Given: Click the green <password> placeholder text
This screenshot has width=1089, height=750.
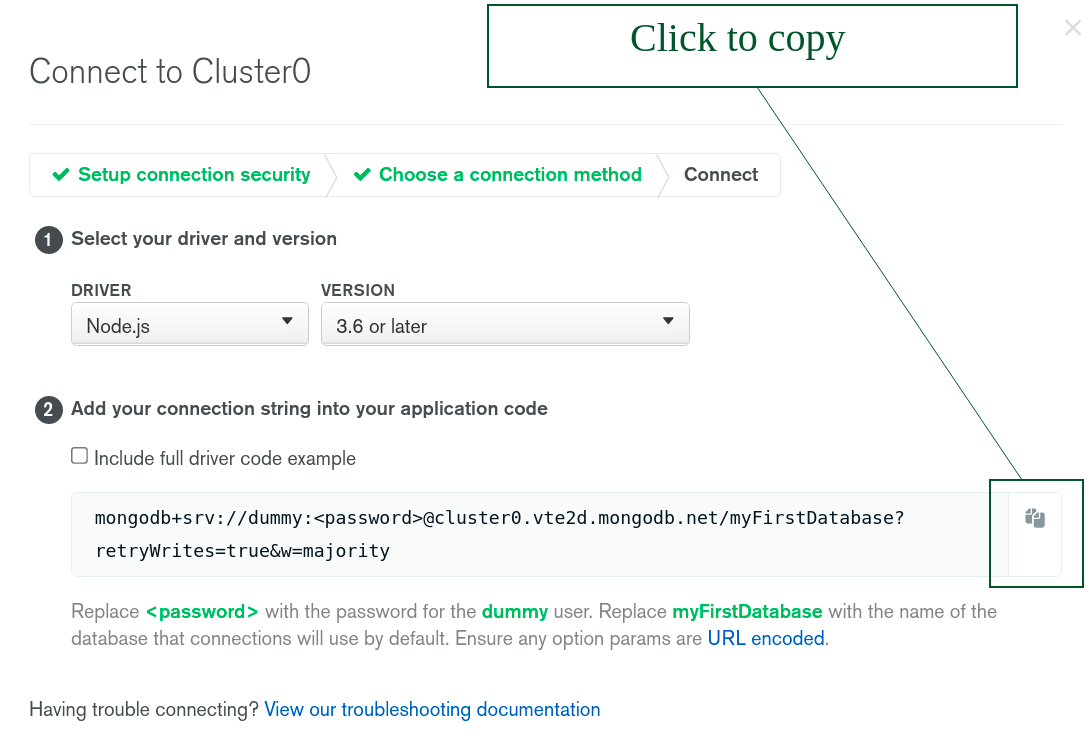Looking at the screenshot, I should (202, 612).
